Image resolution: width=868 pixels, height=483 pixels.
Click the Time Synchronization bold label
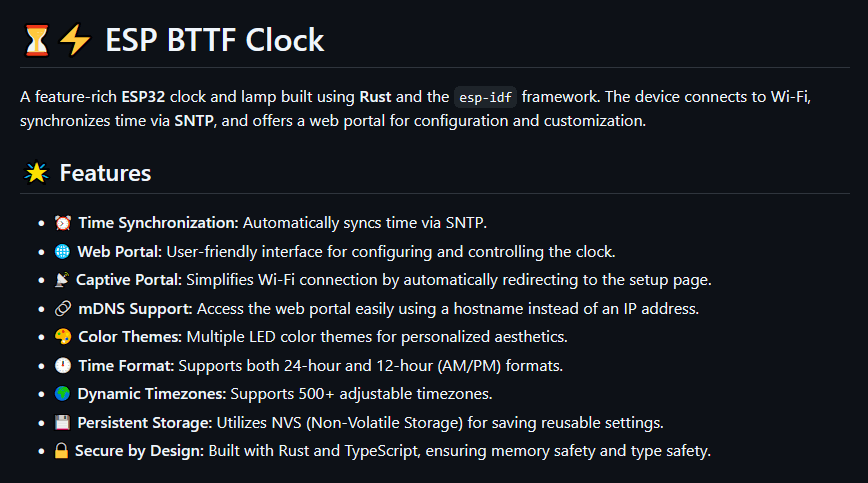click(x=158, y=222)
